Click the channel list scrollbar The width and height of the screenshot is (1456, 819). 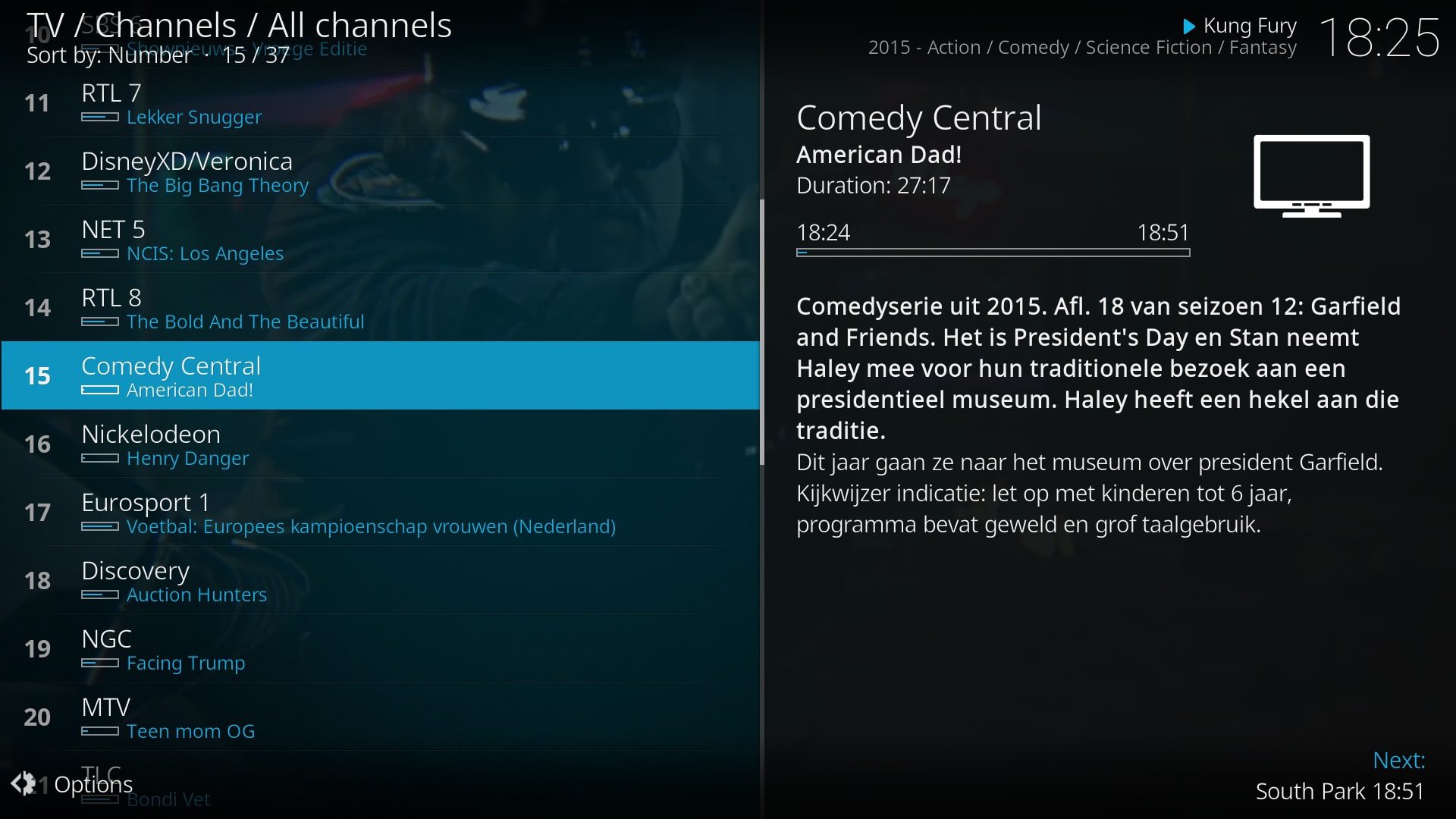tap(763, 375)
